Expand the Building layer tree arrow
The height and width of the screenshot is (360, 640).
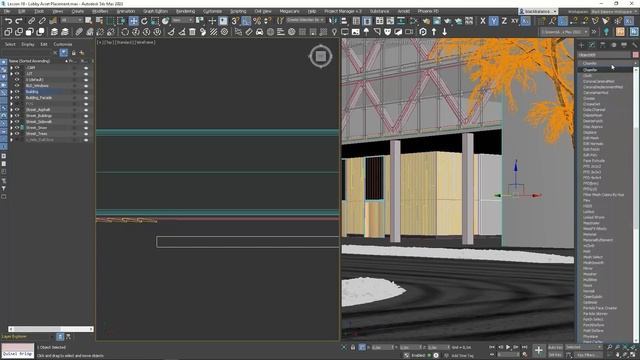tap(11, 92)
